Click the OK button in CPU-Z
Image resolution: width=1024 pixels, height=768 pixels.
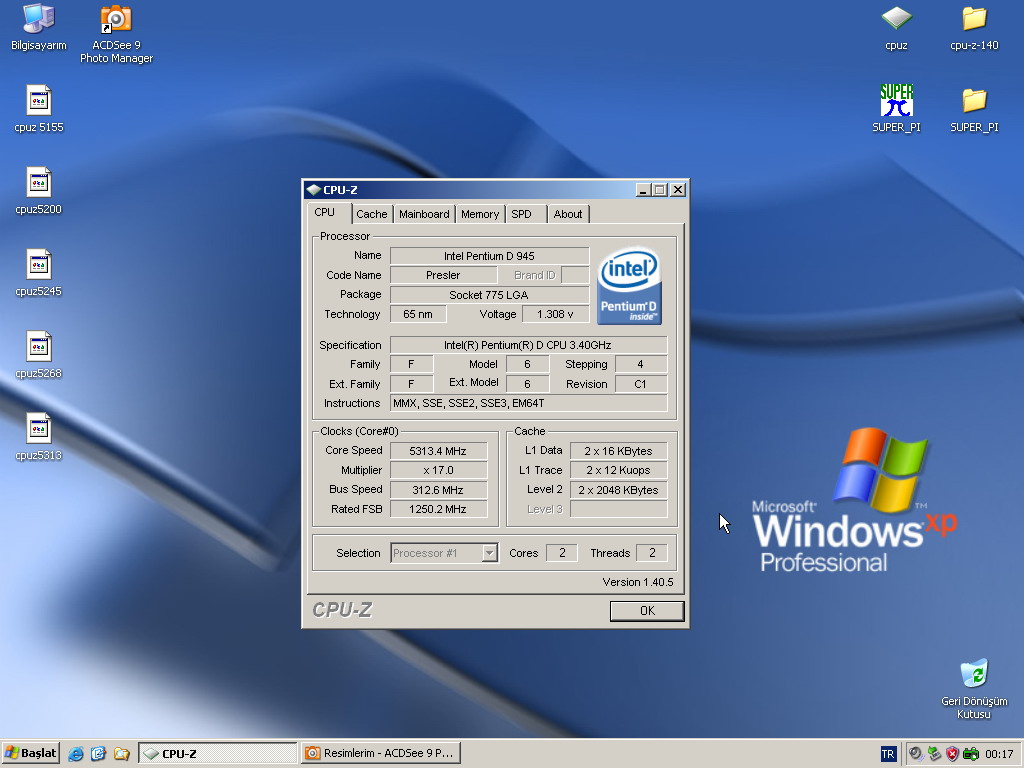click(647, 611)
